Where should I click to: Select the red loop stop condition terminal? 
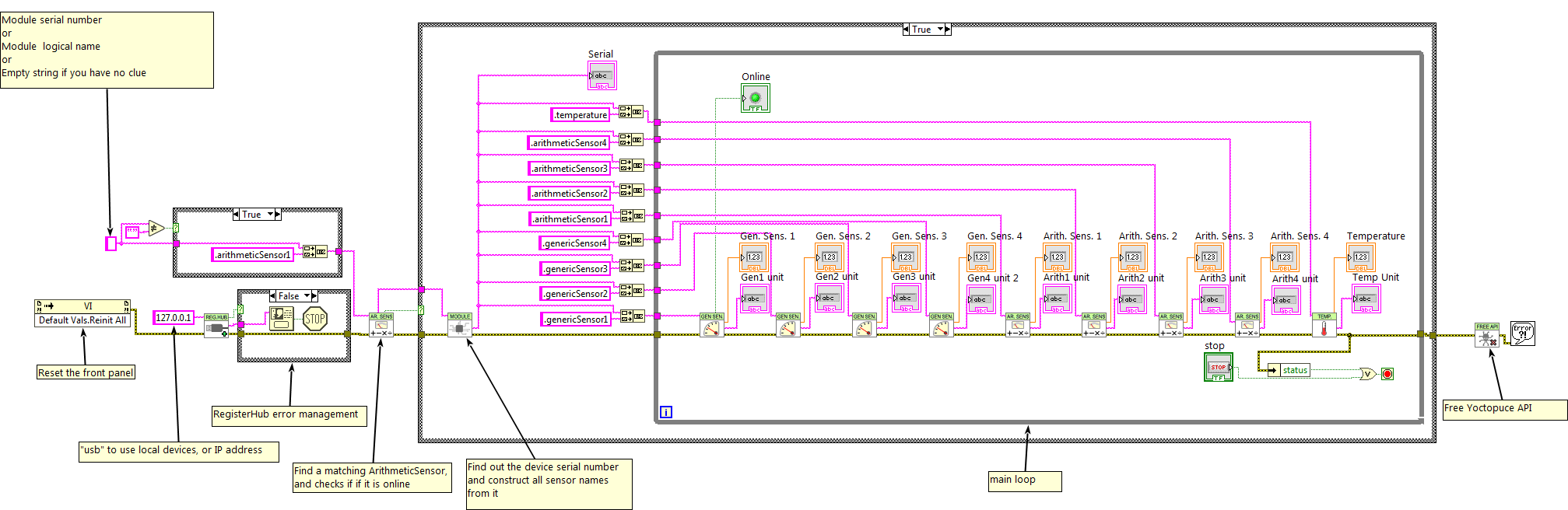tap(1387, 374)
